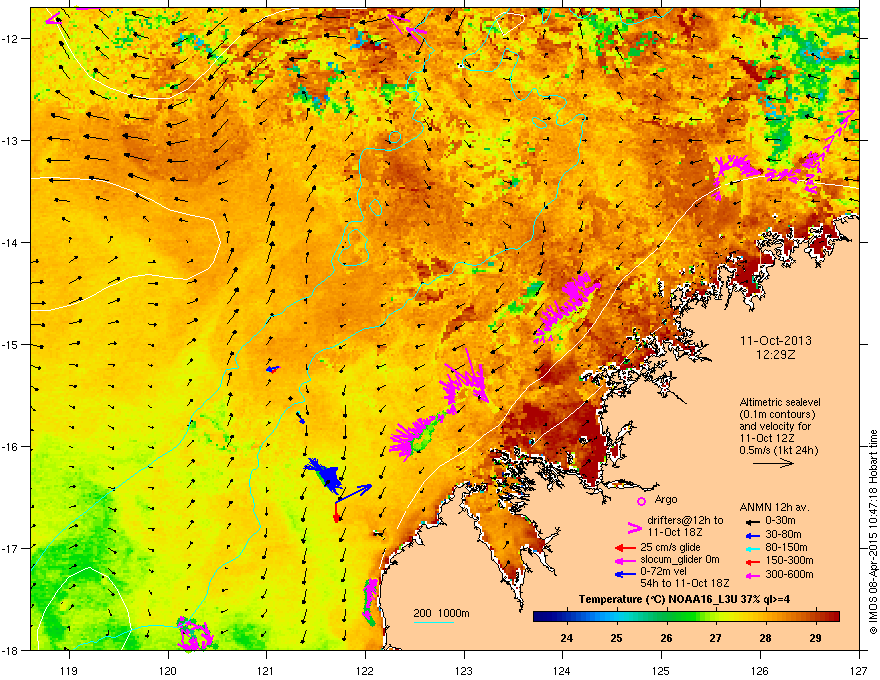The width and height of the screenshot is (880, 680).
Task: Click the yellow colorbar region at 27
Action: pyautogui.click(x=716, y=616)
